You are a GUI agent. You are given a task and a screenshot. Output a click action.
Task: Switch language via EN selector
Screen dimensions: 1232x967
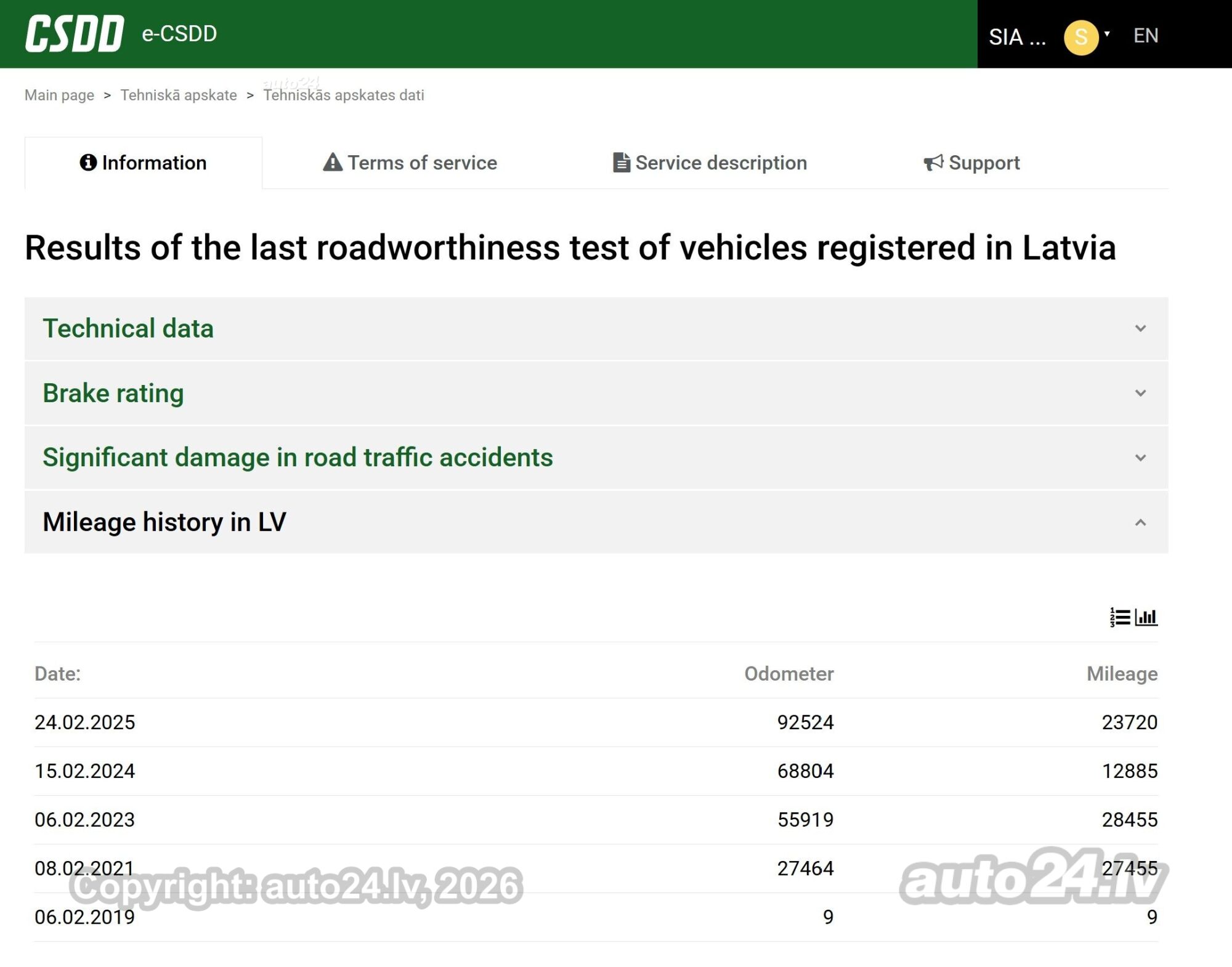(1146, 36)
